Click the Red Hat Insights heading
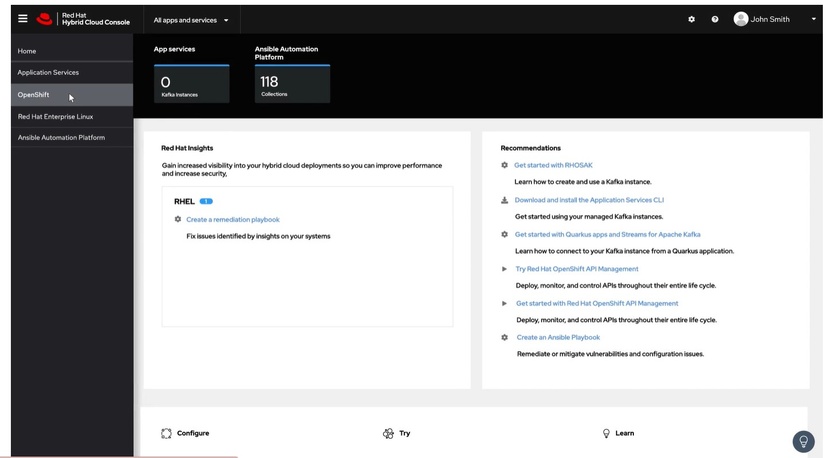The width and height of the screenshot is (828, 458). (x=187, y=148)
